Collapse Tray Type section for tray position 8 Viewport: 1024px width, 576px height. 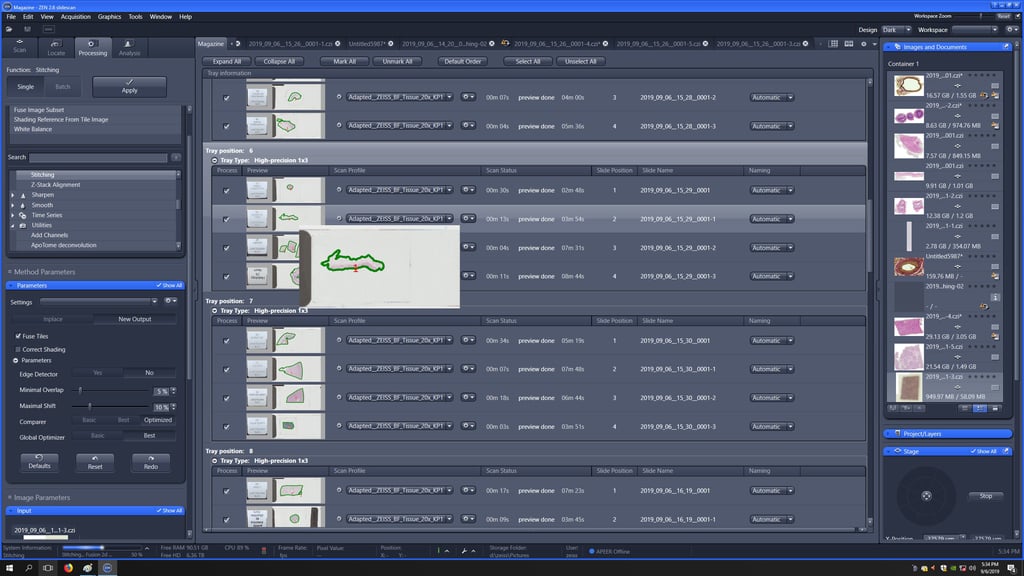click(214, 460)
